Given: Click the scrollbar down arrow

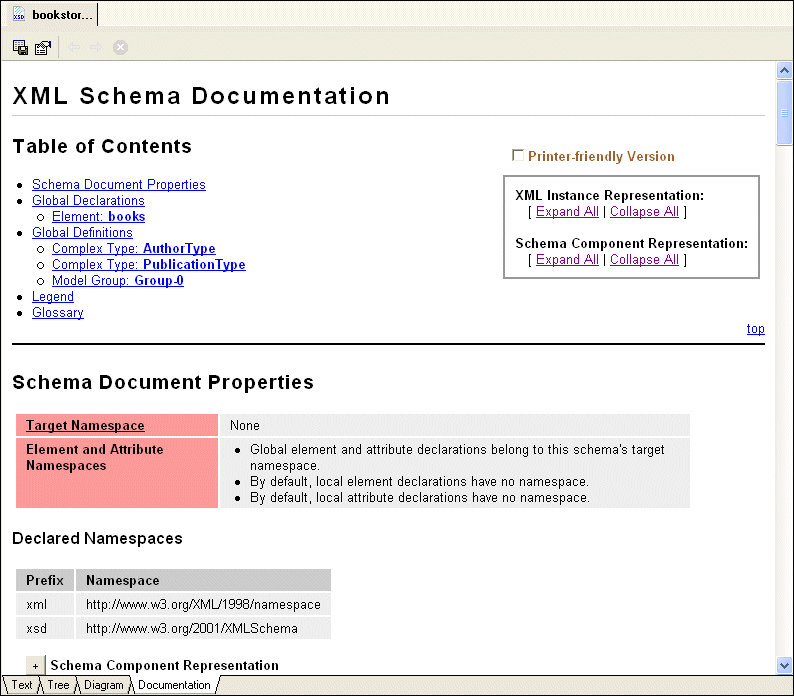Looking at the screenshot, I should pos(784,665).
